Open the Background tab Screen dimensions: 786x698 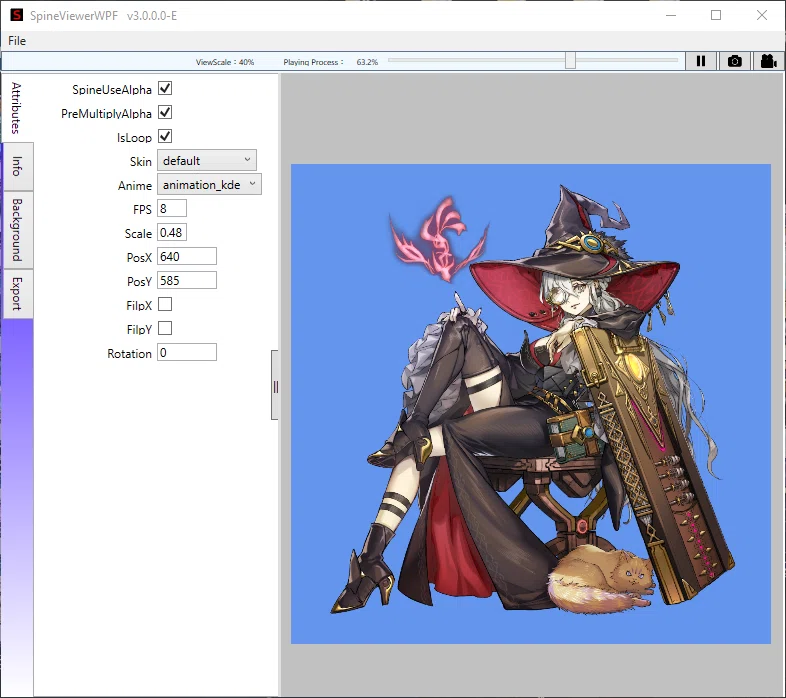click(x=18, y=230)
